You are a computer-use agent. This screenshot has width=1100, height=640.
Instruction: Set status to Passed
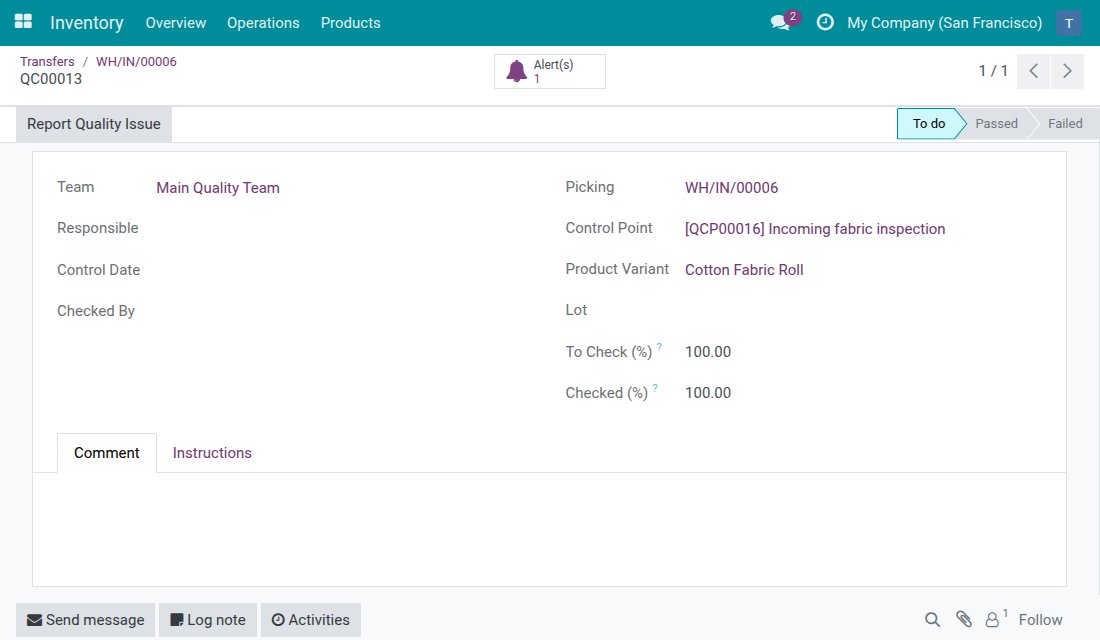(996, 124)
